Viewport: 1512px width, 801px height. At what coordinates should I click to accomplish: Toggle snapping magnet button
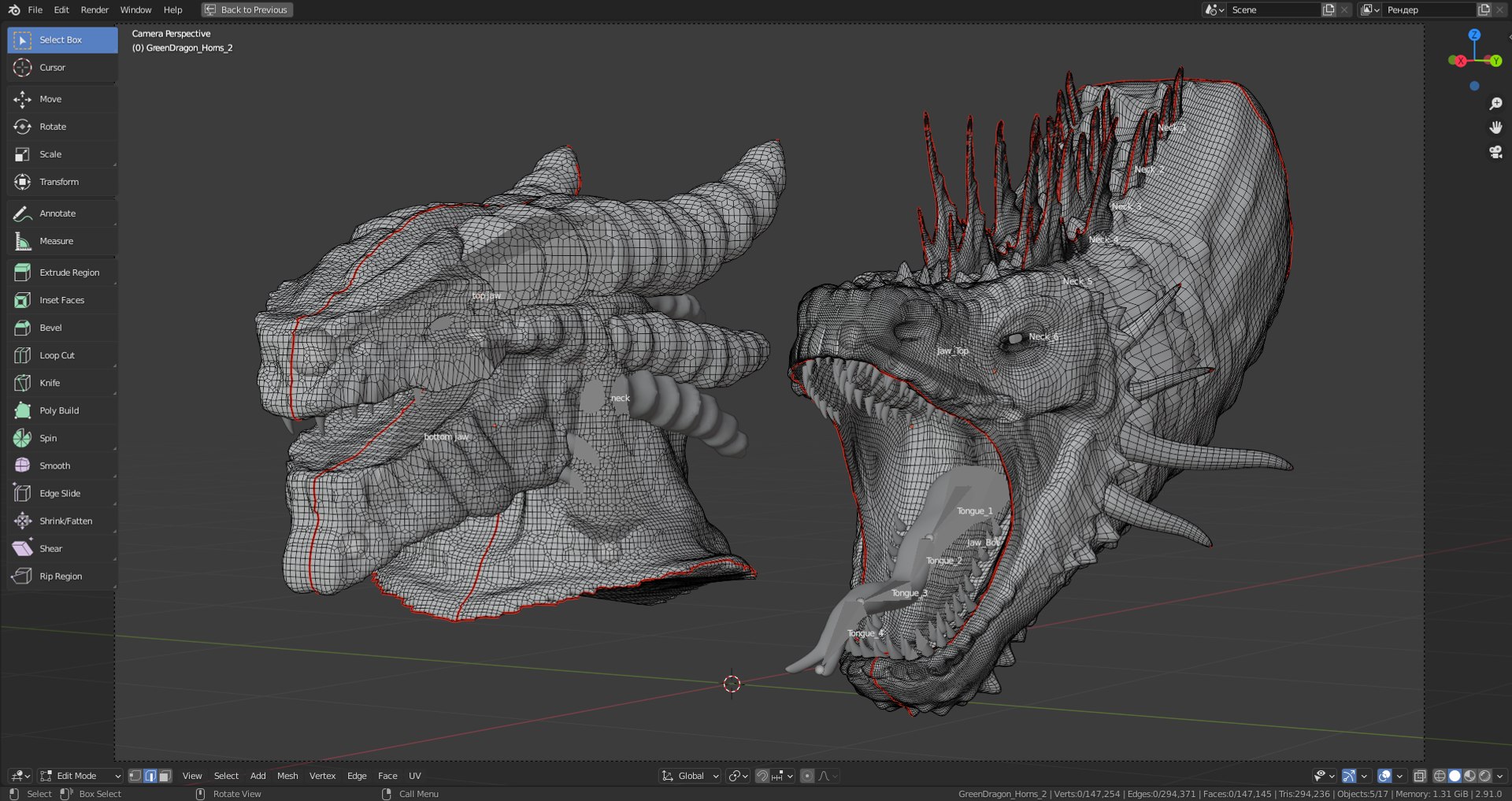762,776
